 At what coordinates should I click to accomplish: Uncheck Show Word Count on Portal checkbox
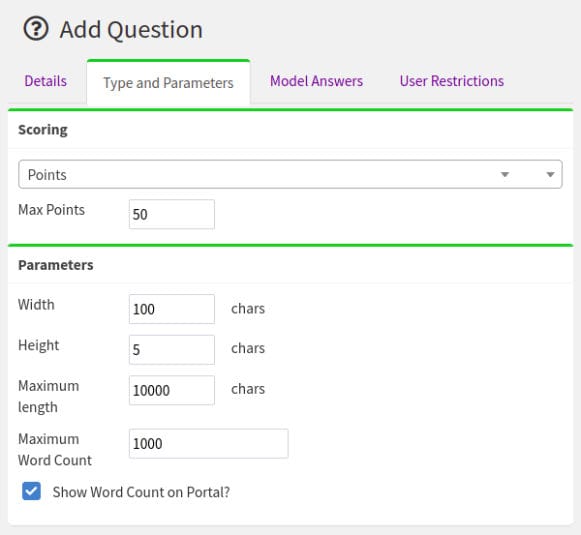[31, 491]
